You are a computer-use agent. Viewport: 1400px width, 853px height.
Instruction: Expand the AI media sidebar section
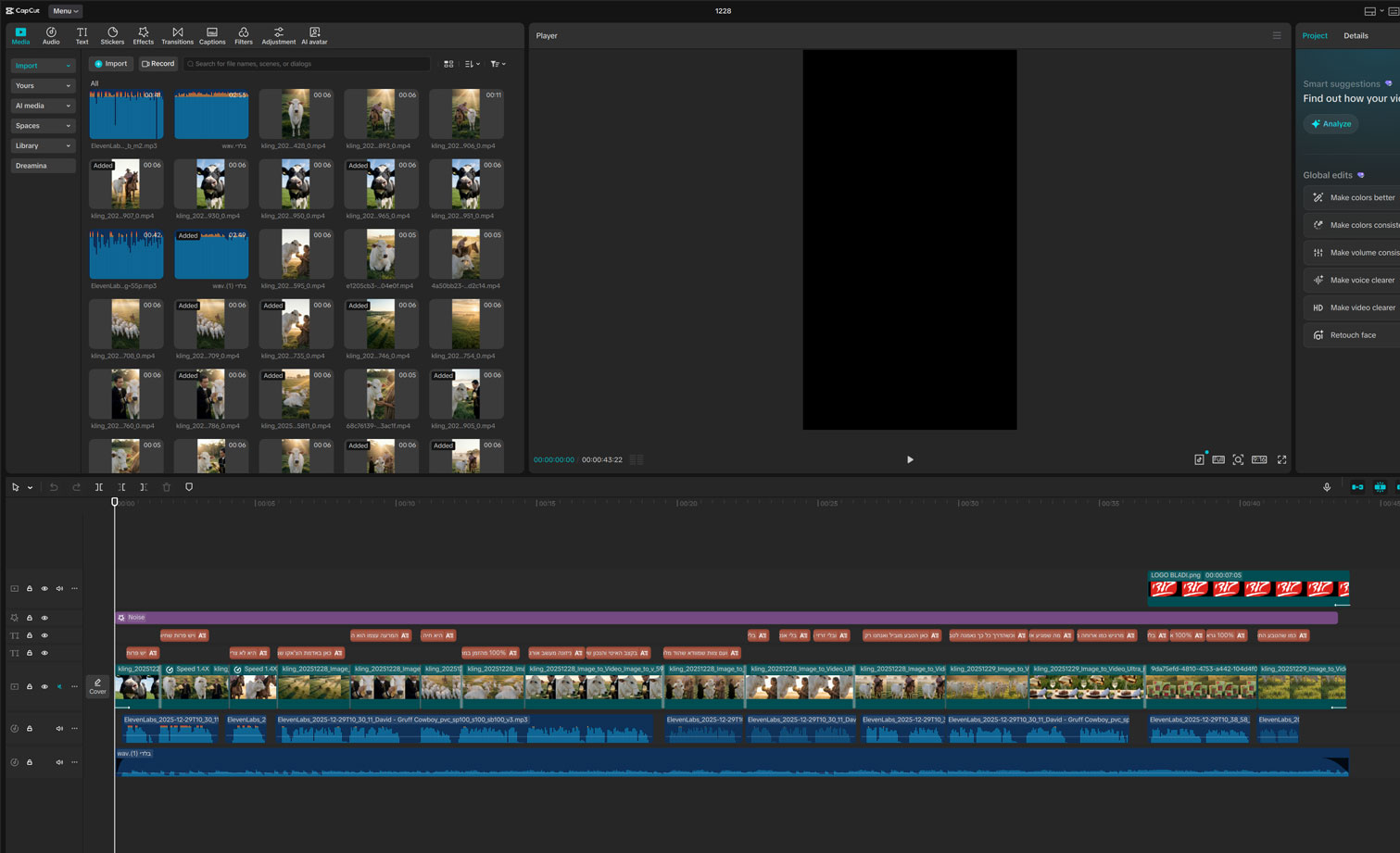coord(43,106)
